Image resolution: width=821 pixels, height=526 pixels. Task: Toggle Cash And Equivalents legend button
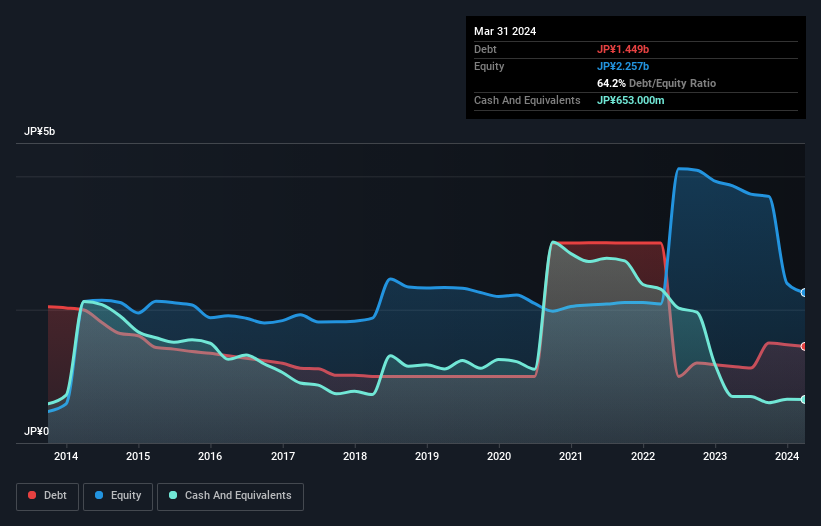pos(230,496)
